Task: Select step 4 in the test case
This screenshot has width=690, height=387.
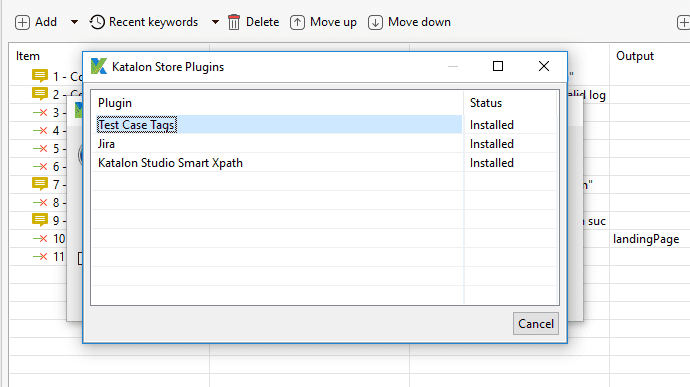Action: click(49, 131)
